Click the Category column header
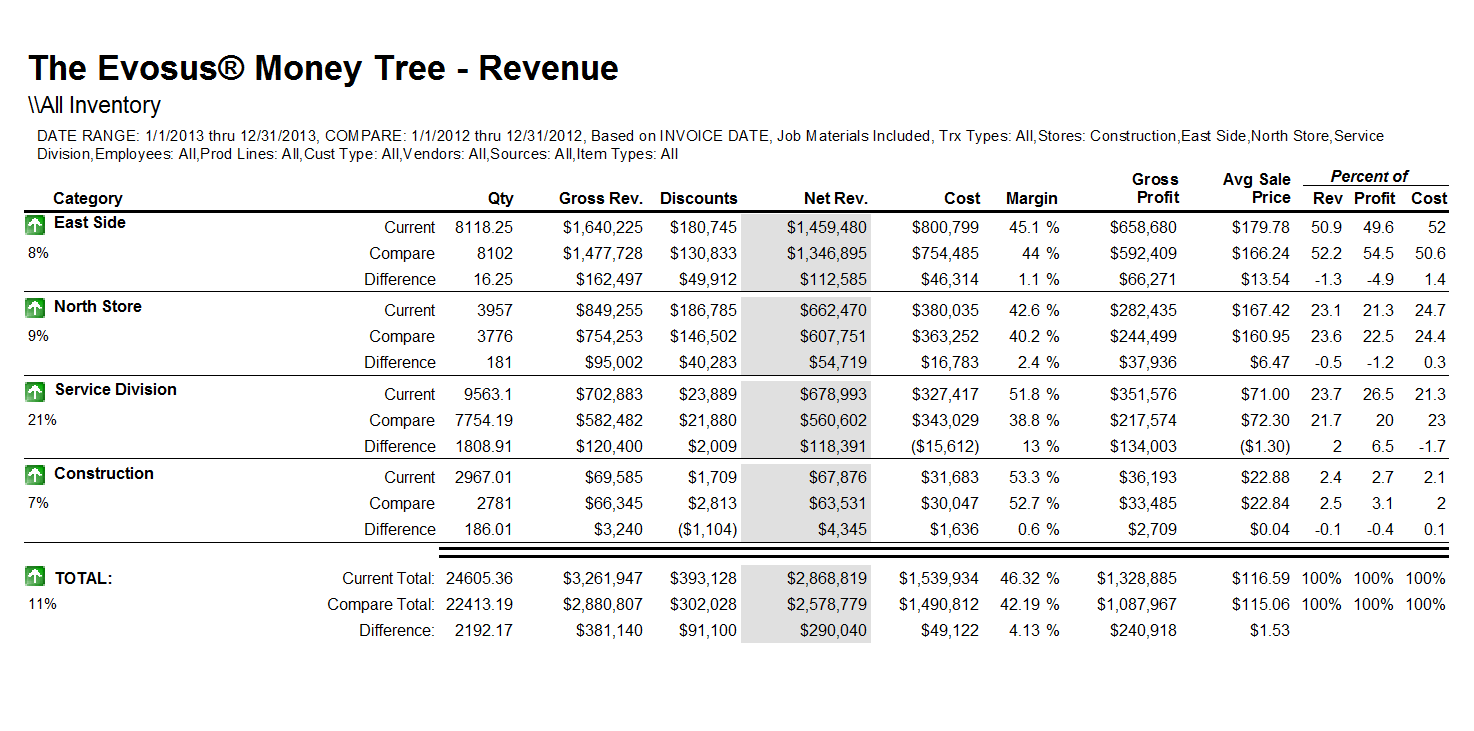1474x731 pixels. point(87,199)
